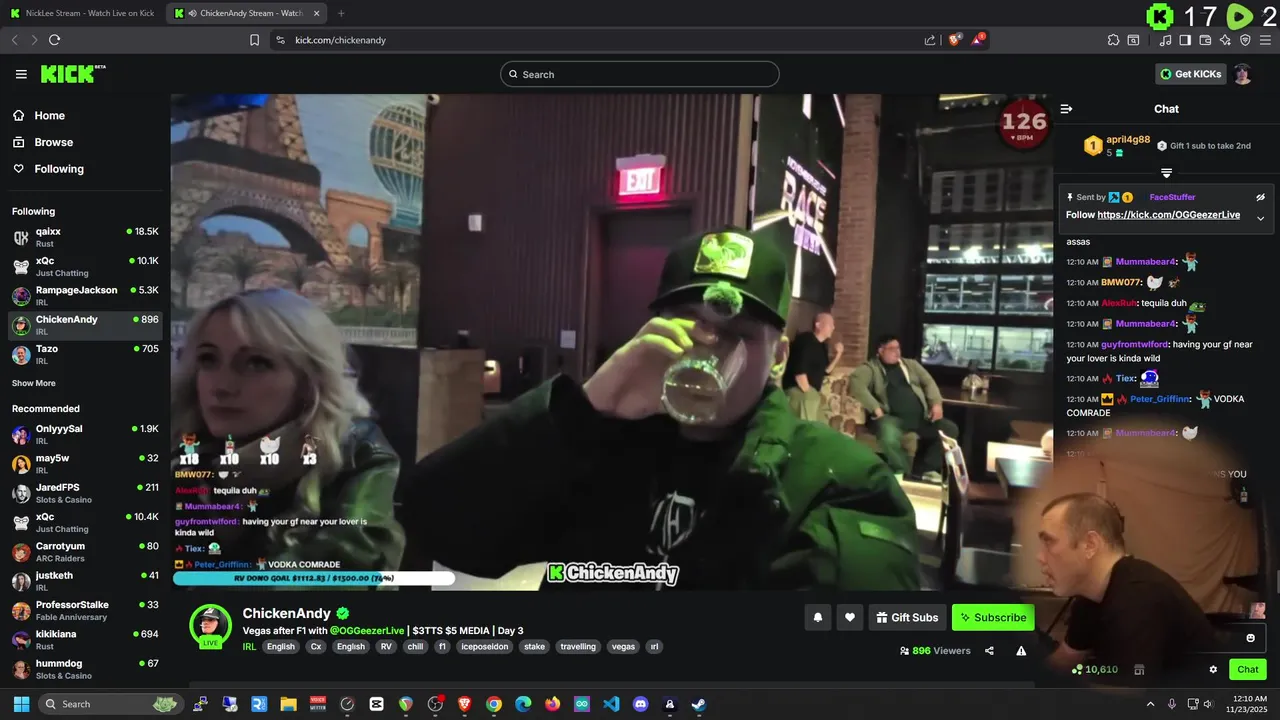1280x720 pixels.
Task: Click the green KICK logo
Action: click(73, 74)
